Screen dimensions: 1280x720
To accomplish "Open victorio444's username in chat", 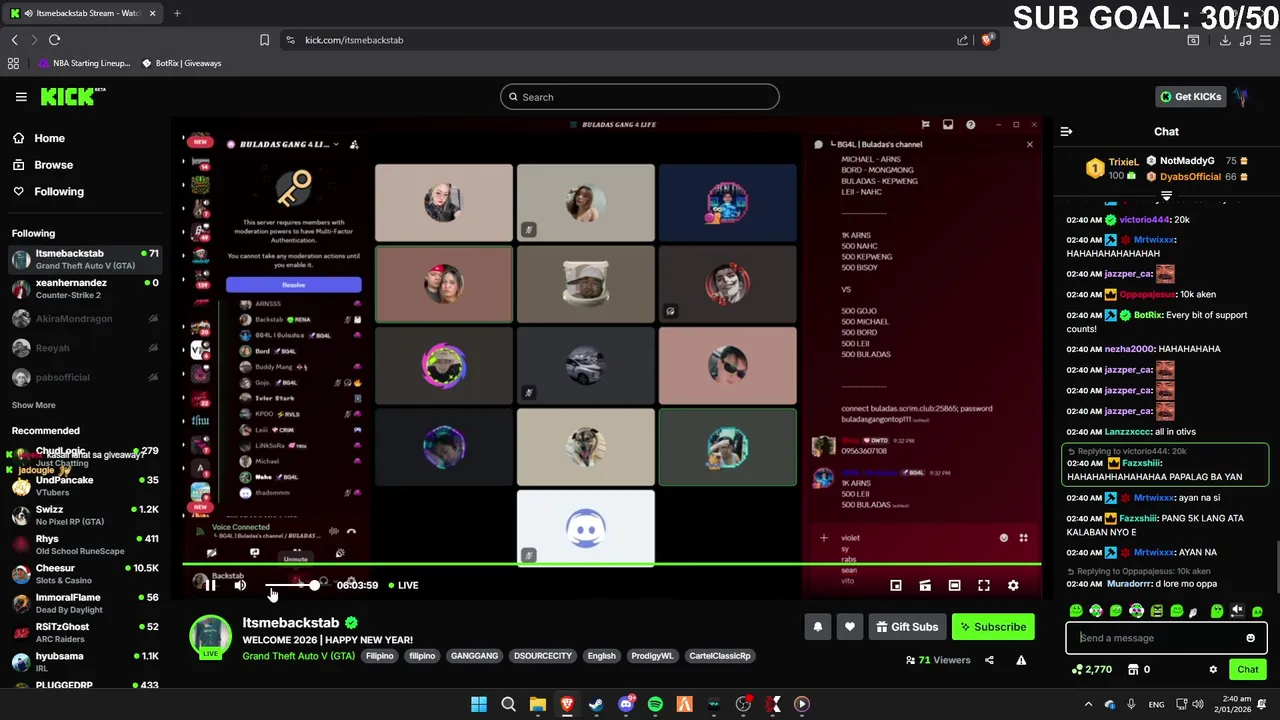I will click(x=1143, y=220).
